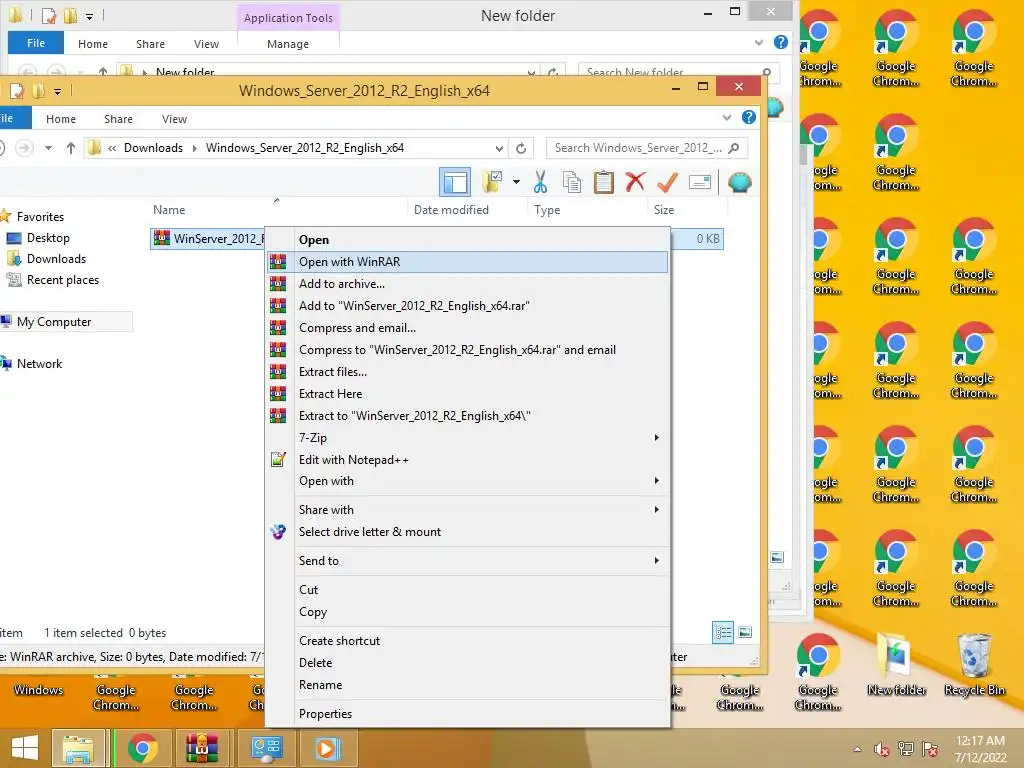The width and height of the screenshot is (1024, 768).
Task: Open Properties from the context menu
Action: point(468,714)
